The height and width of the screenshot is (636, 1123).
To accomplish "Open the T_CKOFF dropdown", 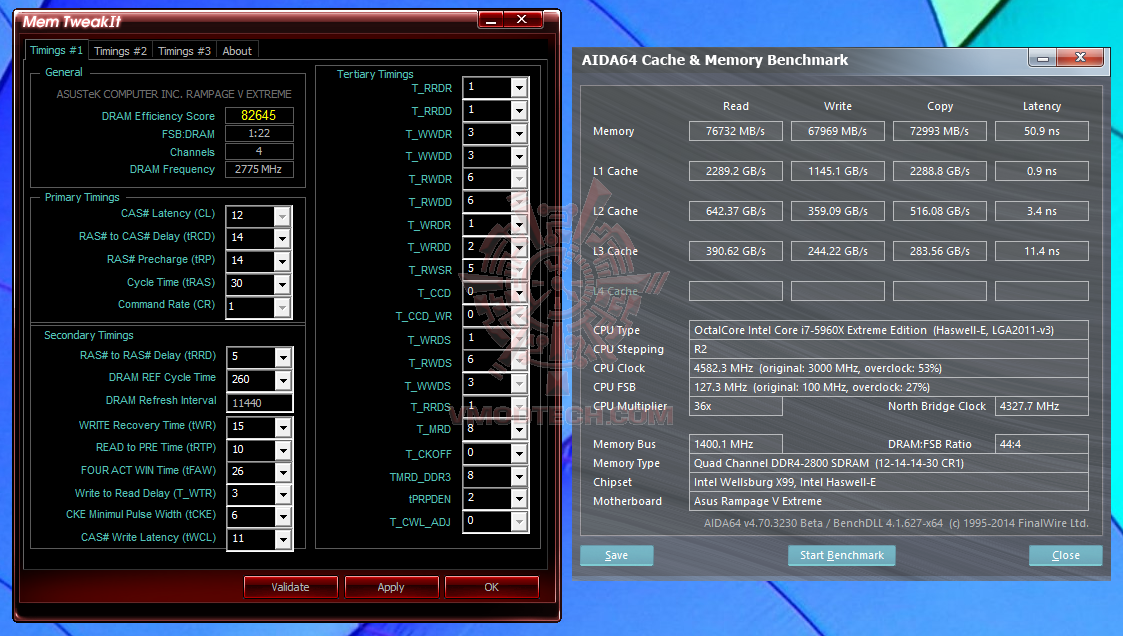I will tap(519, 453).
